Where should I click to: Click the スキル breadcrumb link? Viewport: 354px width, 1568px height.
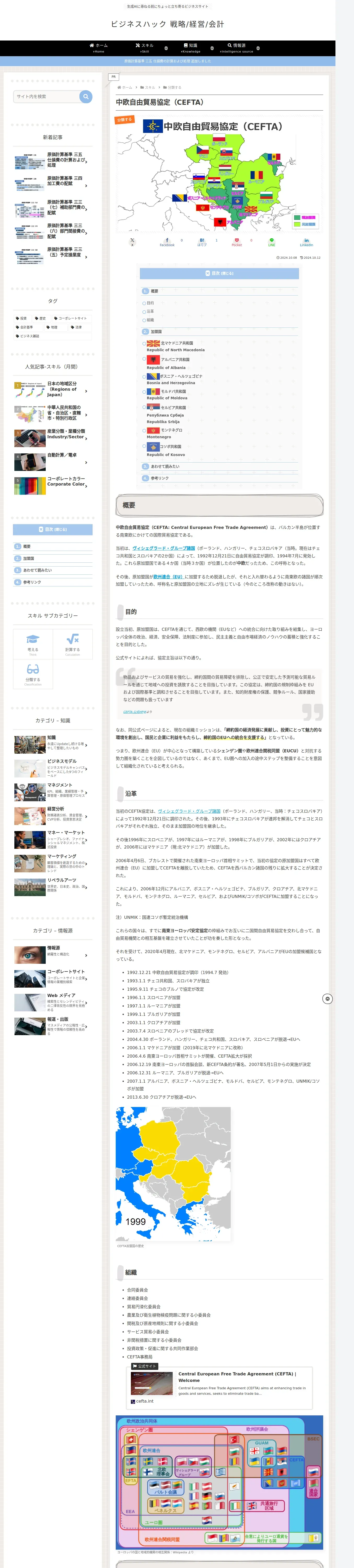pos(150,88)
